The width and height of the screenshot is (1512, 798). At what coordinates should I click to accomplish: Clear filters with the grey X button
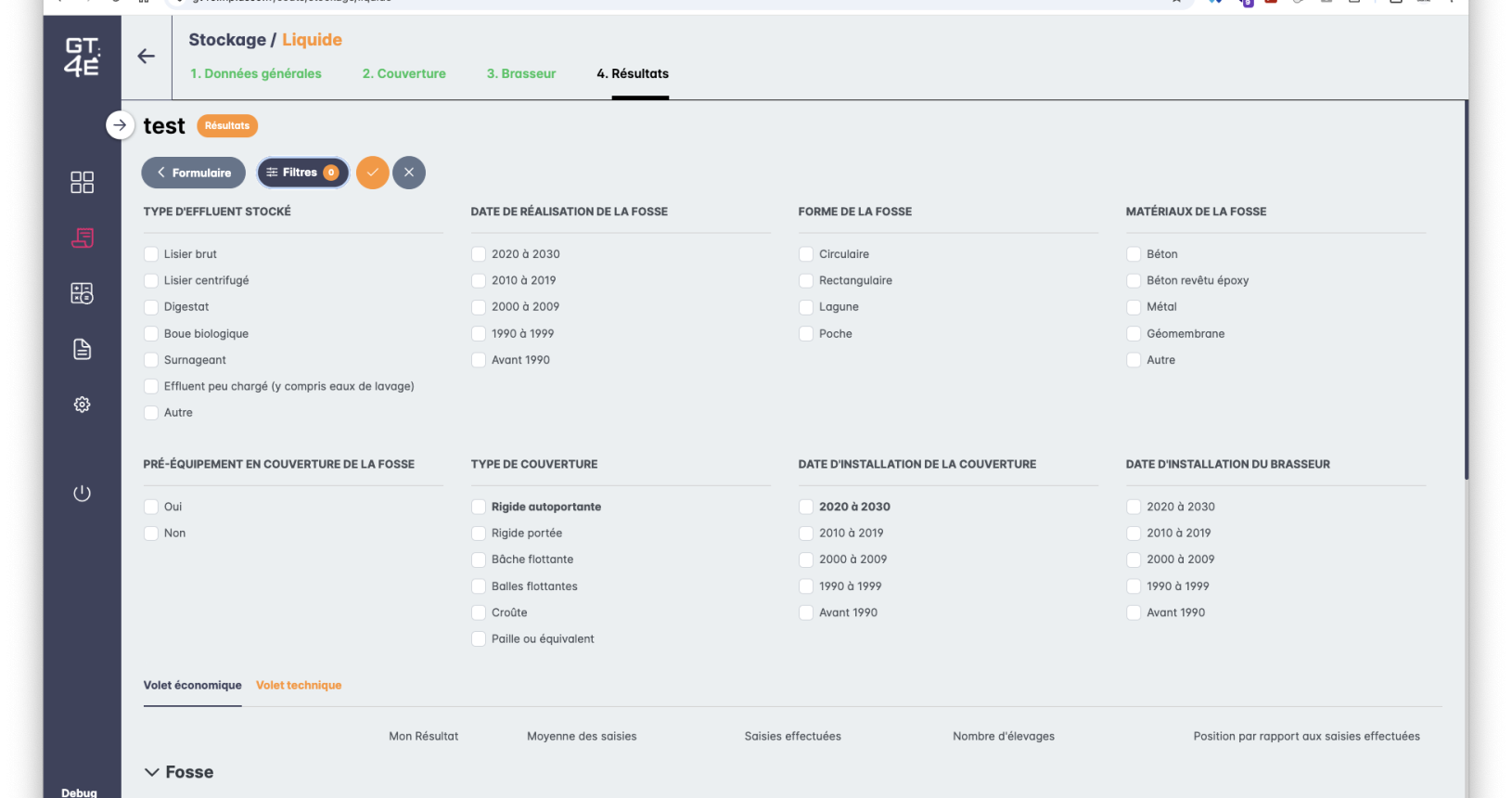pyautogui.click(x=408, y=173)
